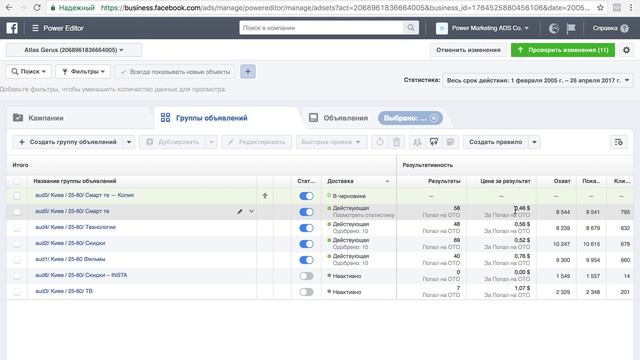Click the Создать группу объявлений button
The width and height of the screenshot is (640, 360).
pos(68,142)
